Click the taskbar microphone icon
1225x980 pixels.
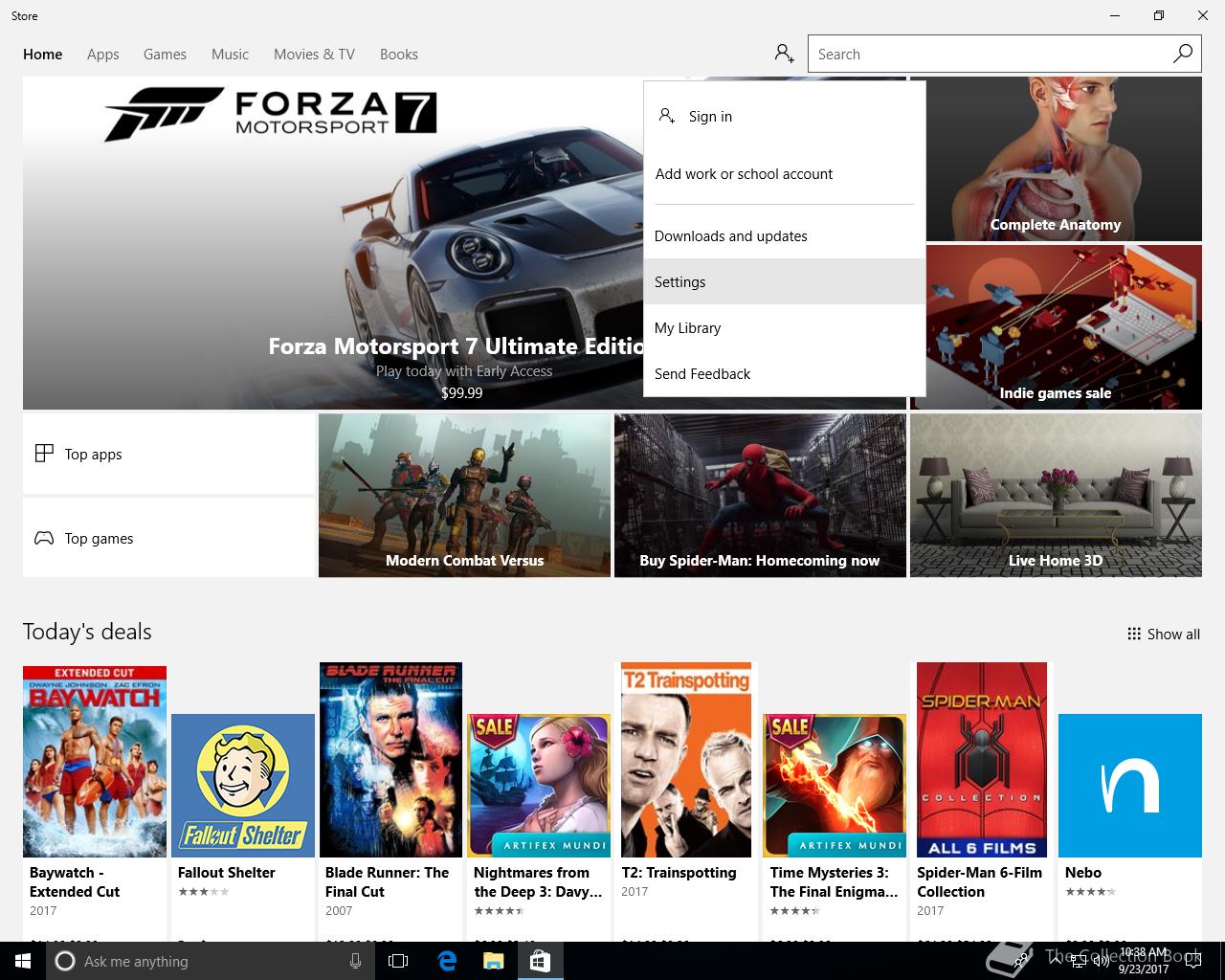[x=356, y=961]
